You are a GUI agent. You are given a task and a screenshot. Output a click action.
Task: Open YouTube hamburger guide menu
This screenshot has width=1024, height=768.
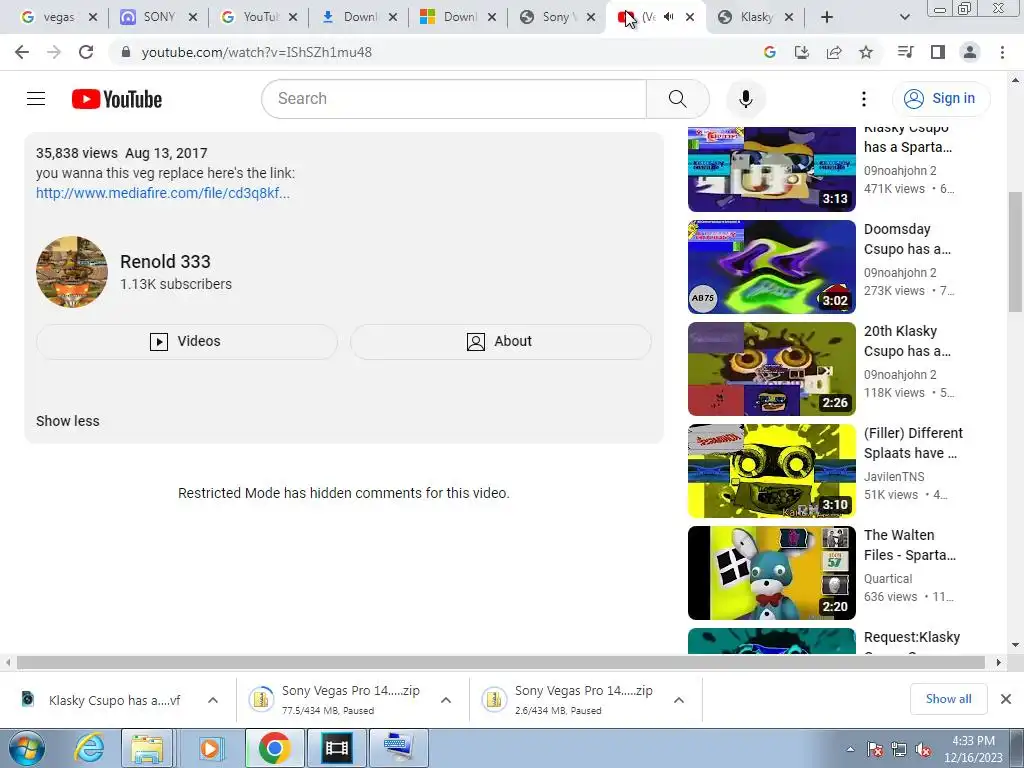(x=36, y=99)
